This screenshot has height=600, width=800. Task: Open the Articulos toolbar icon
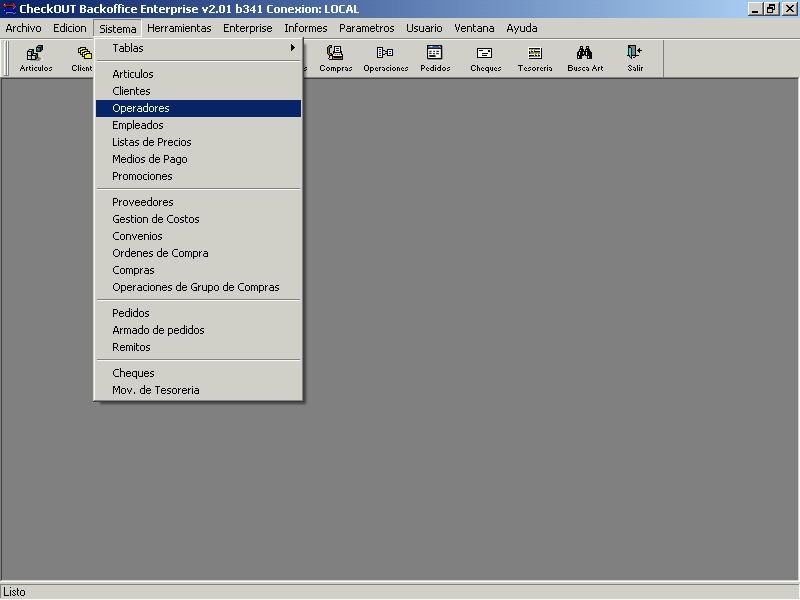click(x=36, y=58)
